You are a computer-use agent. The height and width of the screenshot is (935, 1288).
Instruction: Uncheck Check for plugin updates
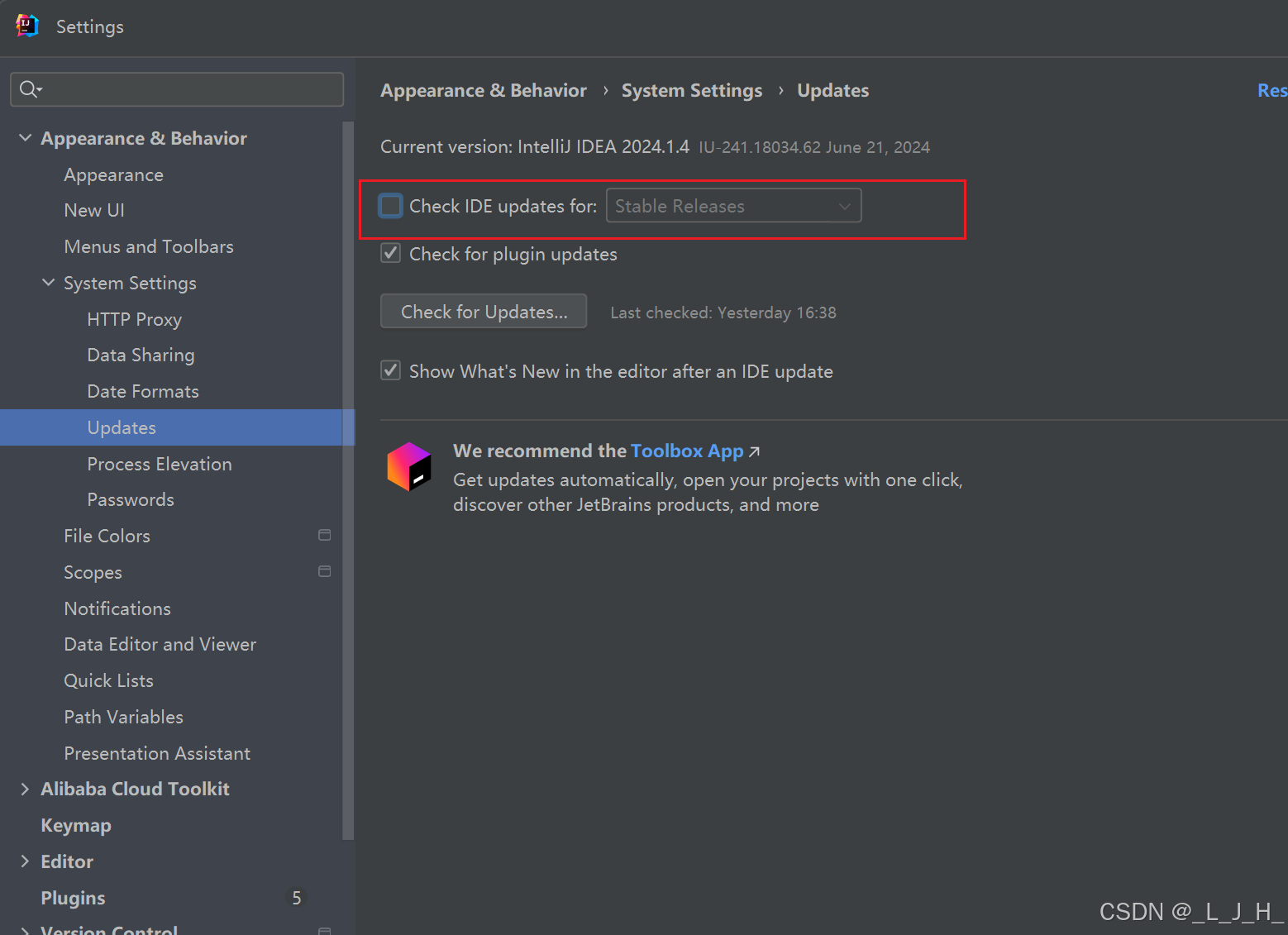click(391, 254)
